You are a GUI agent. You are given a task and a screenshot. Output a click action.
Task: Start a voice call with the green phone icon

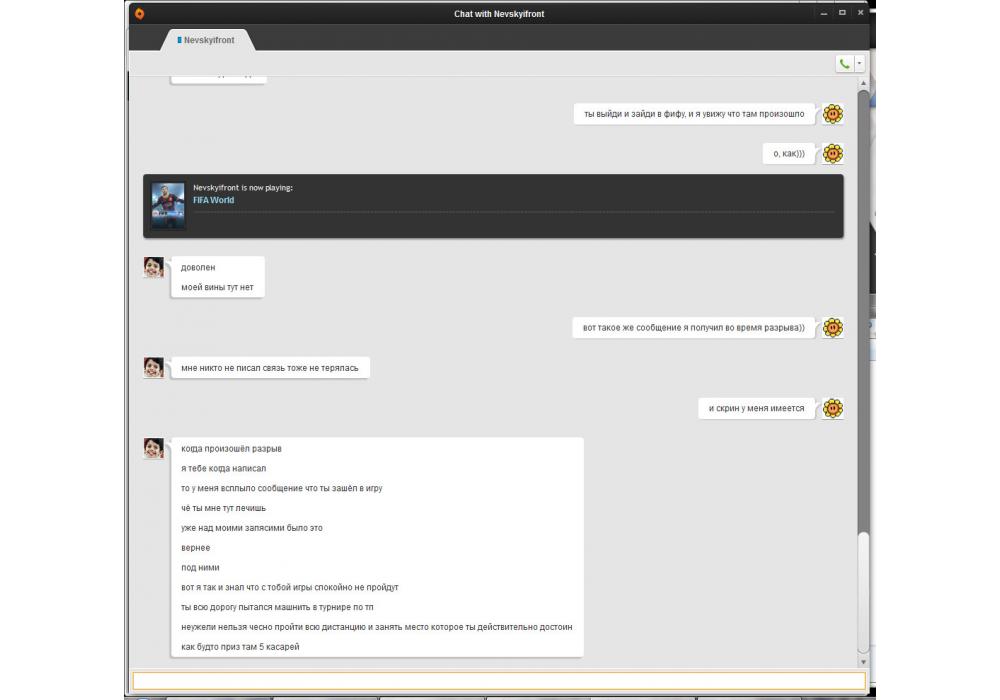pyautogui.click(x=844, y=64)
